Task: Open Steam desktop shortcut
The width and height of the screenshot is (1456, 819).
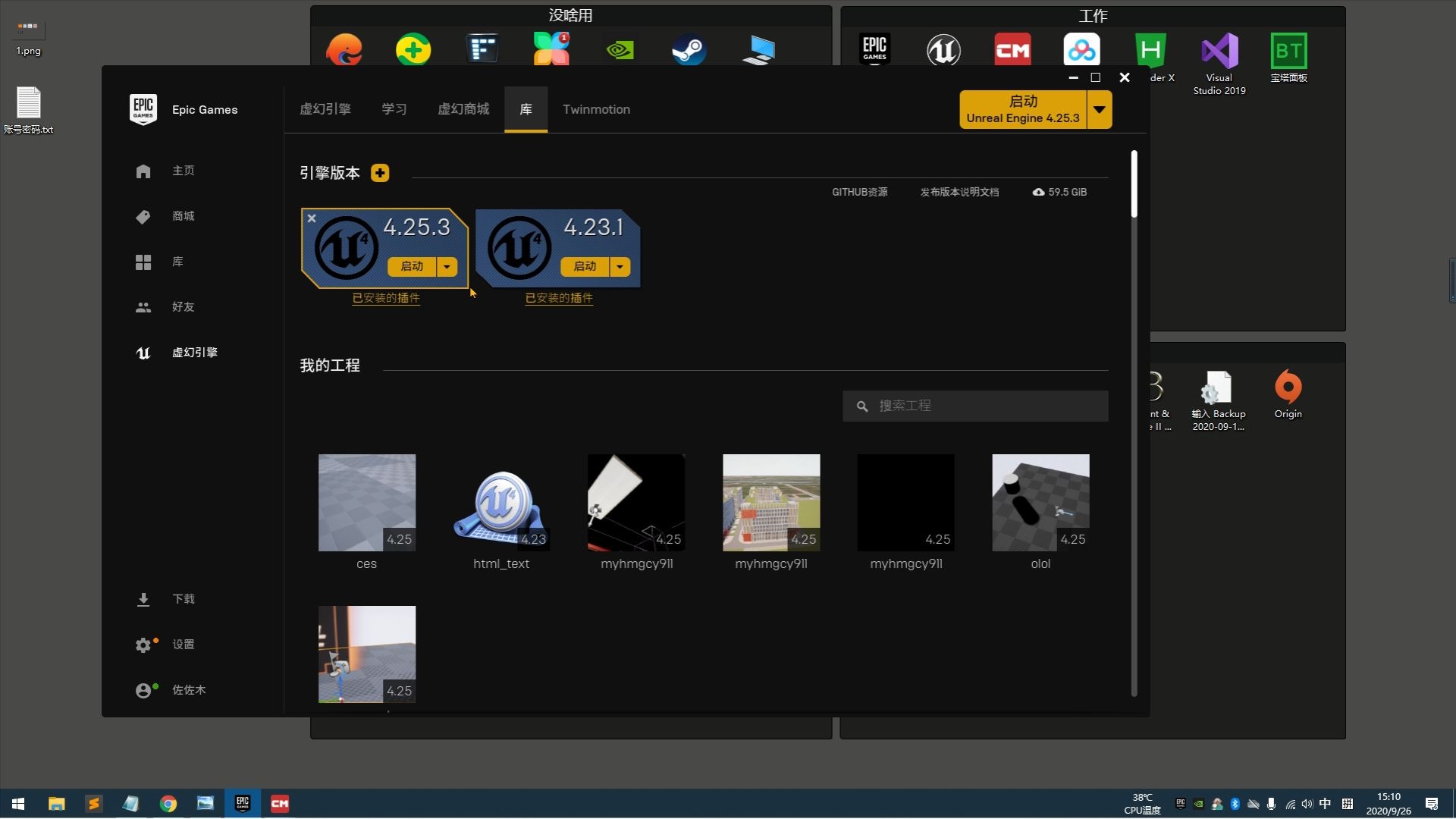Action: 689,50
